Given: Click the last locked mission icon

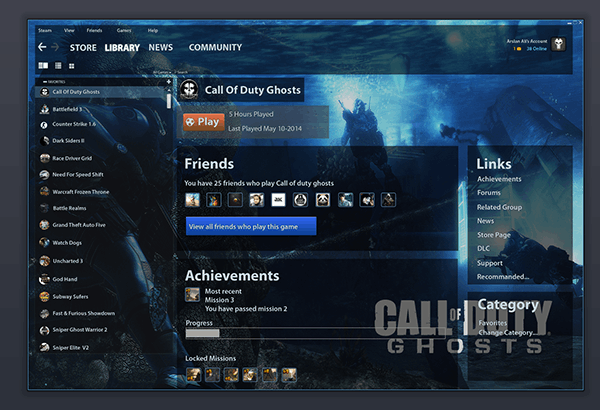Looking at the screenshot, I should pyautogui.click(x=289, y=374).
